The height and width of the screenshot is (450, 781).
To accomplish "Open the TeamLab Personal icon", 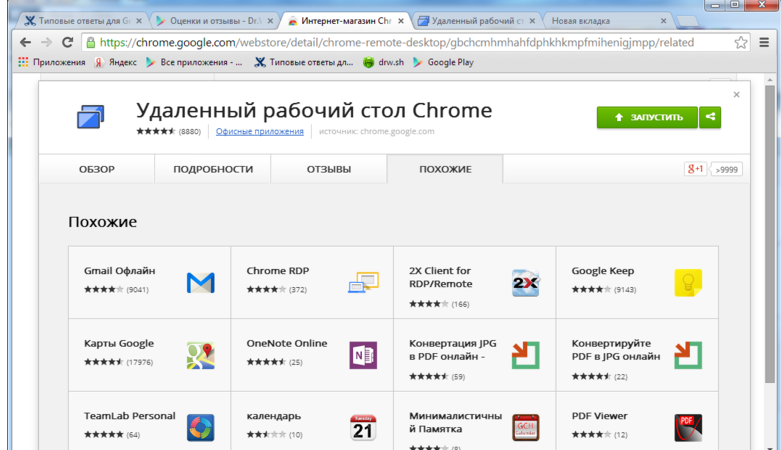I will (201, 428).
